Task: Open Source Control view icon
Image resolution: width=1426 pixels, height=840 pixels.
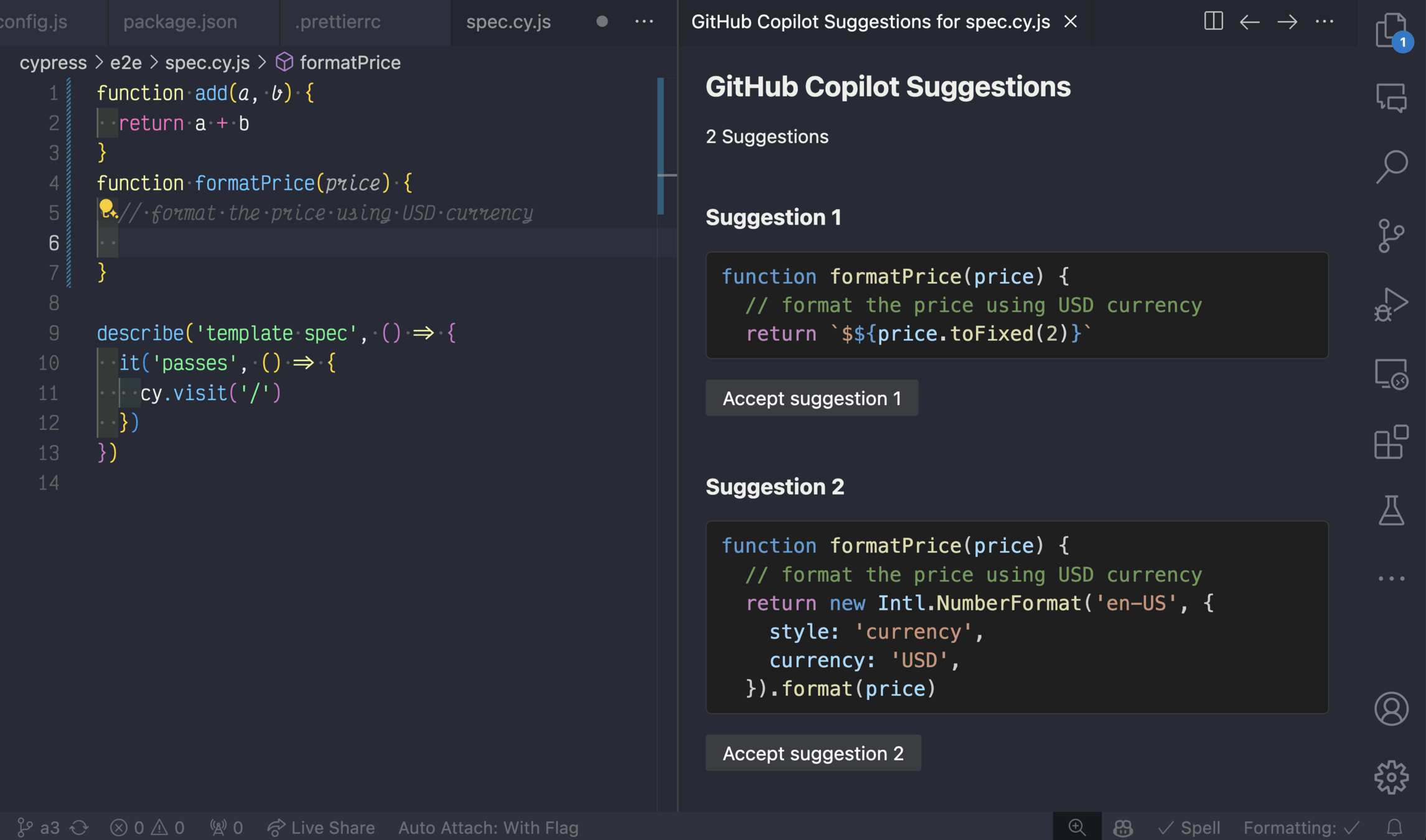Action: coord(1391,236)
